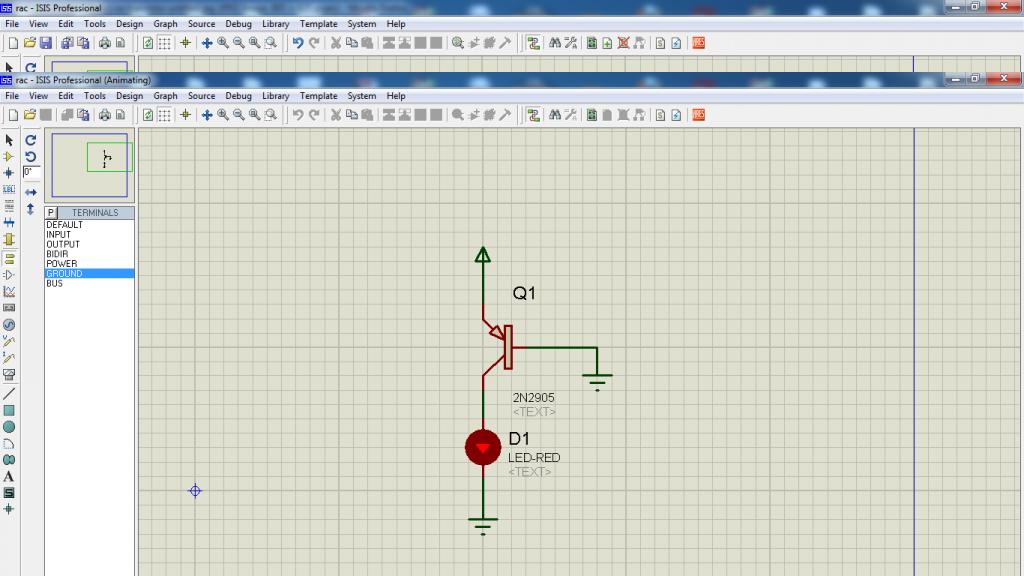
Task: Open Library menu in the Animating window
Action: (x=276, y=95)
